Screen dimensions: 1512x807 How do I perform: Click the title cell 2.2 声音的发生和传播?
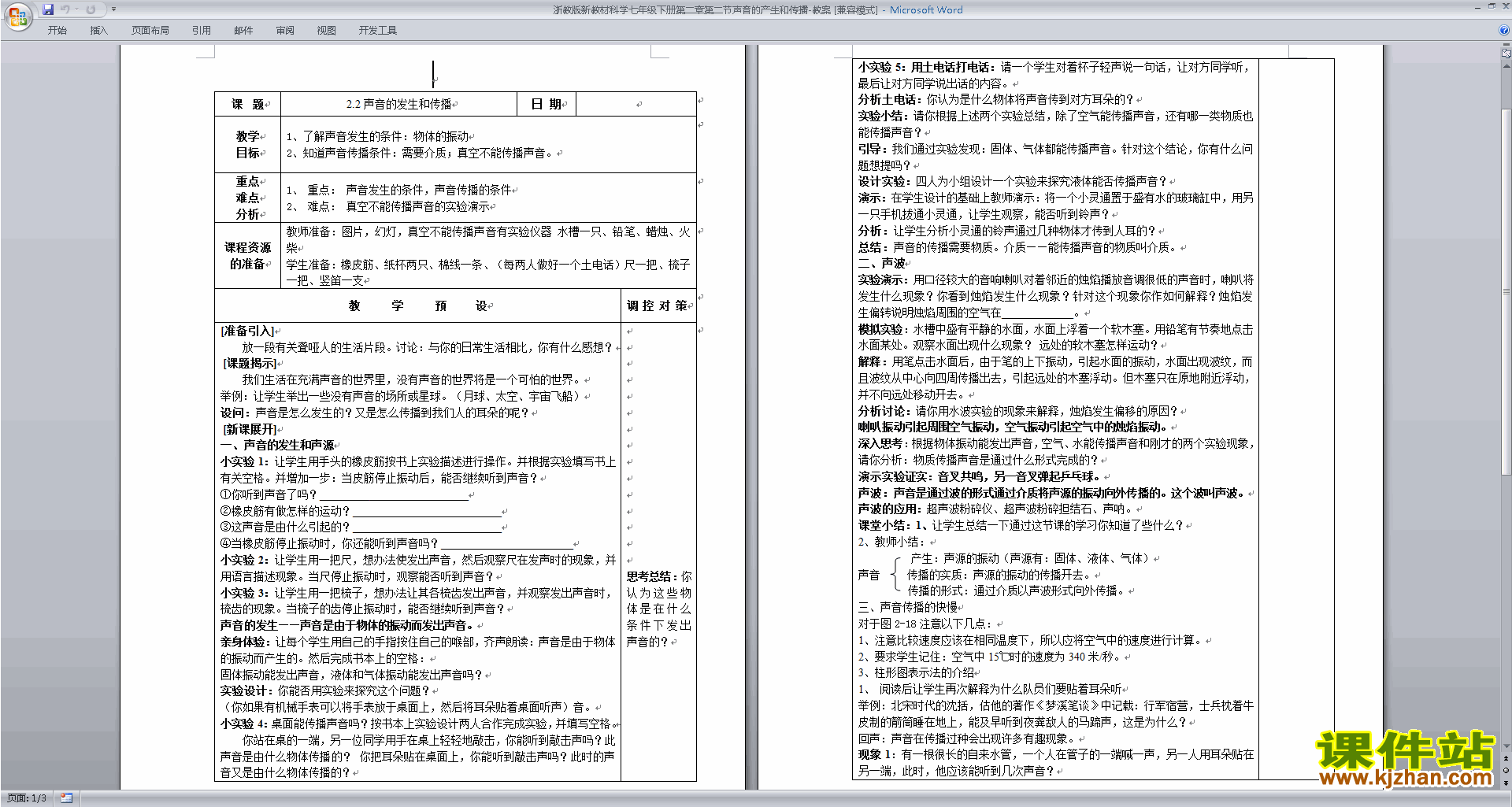tap(398, 104)
